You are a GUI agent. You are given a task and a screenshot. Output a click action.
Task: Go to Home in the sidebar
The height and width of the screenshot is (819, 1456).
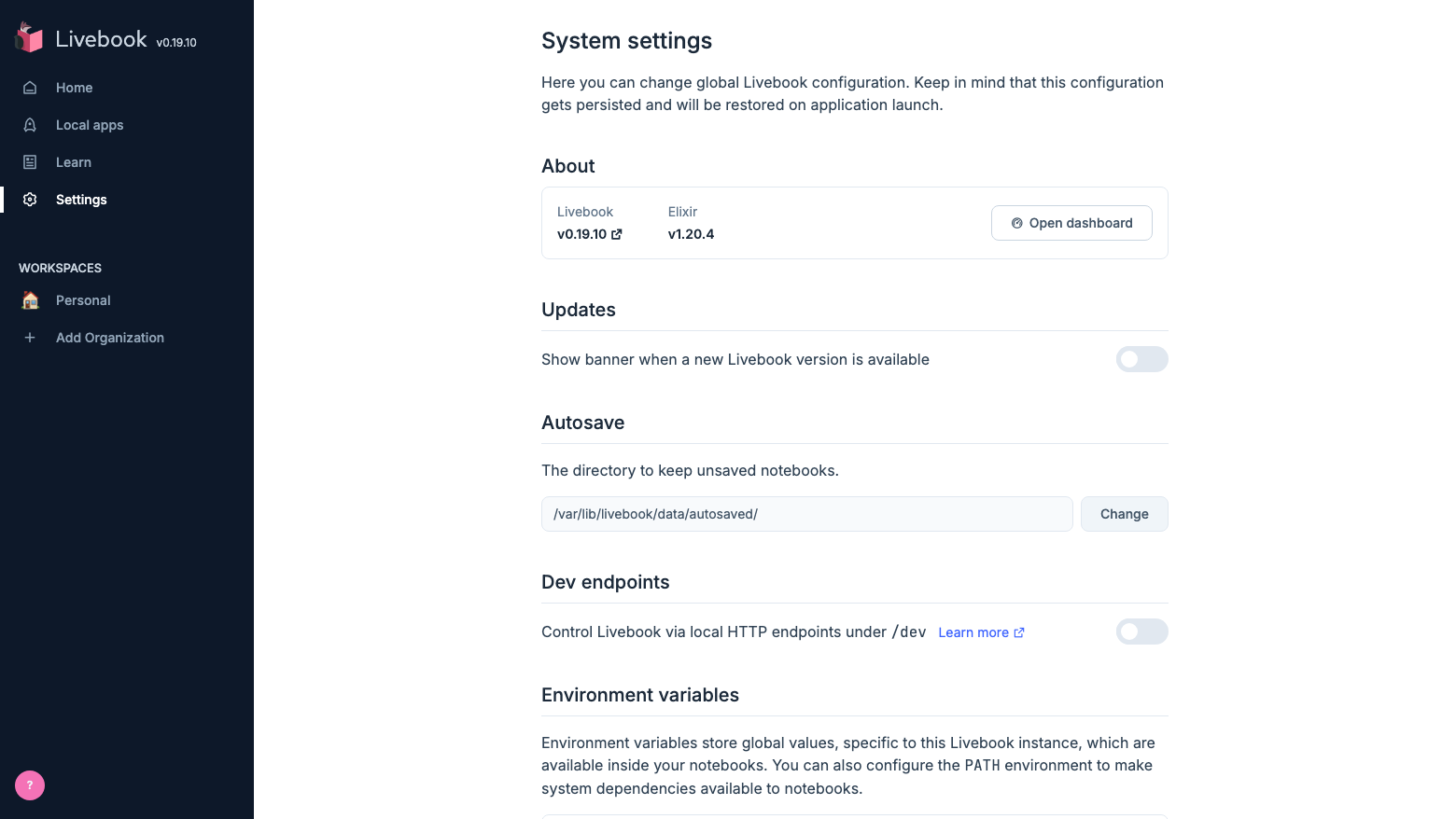coord(74,88)
